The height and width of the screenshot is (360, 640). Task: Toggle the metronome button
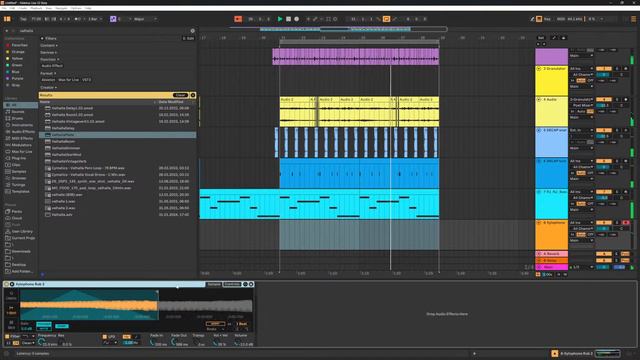coord(78,19)
